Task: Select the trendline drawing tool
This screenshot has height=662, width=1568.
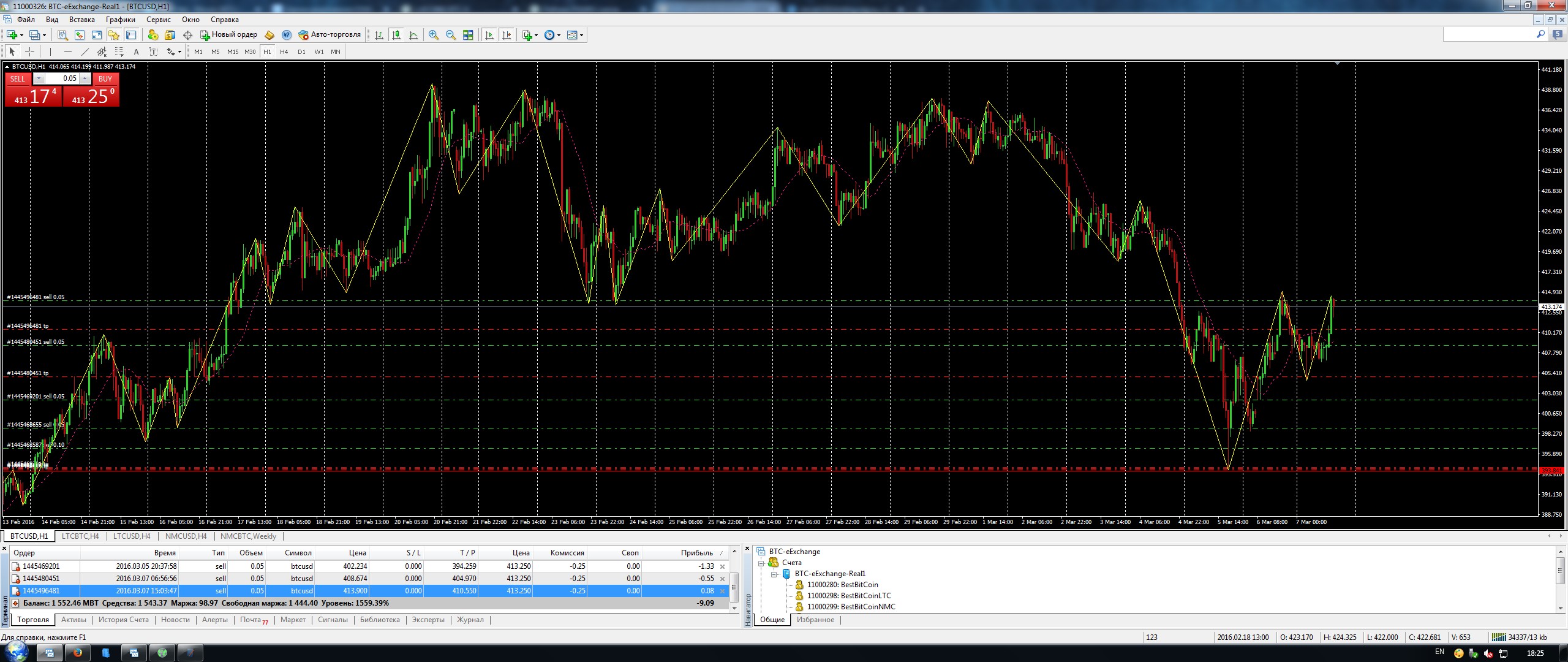Action: 85,52
